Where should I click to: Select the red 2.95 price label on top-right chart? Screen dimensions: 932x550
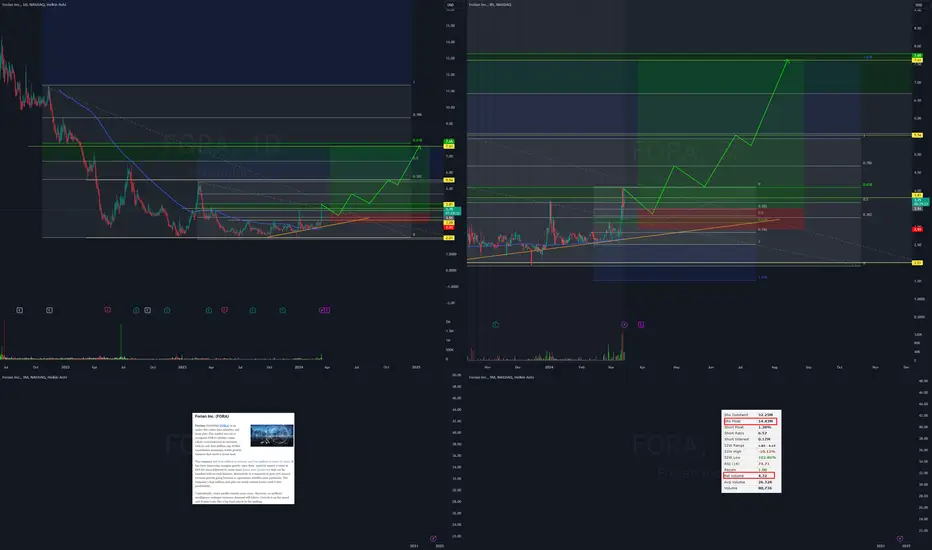[x=918, y=229]
